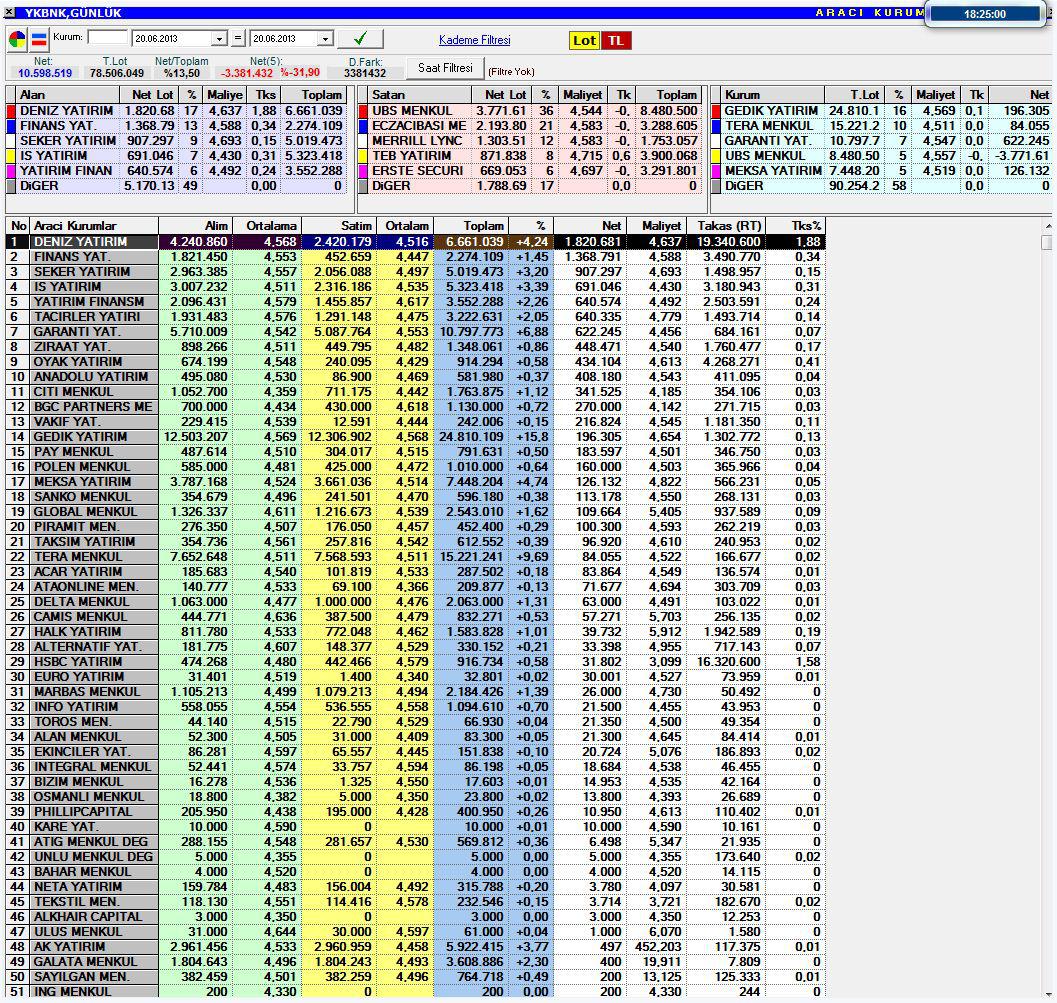
Task: Click magenta swatch beside ERSTE SECURI
Action: point(363,171)
